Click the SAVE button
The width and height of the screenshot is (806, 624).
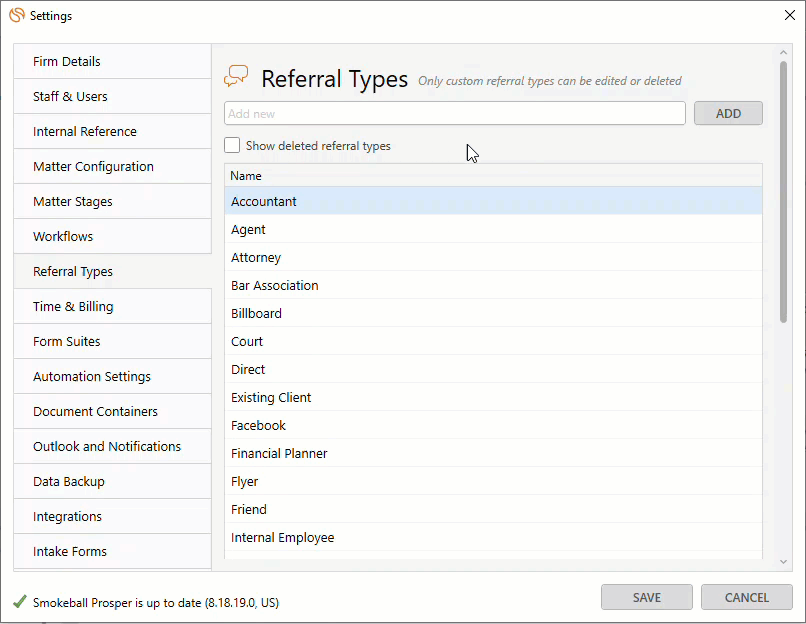[646, 597]
